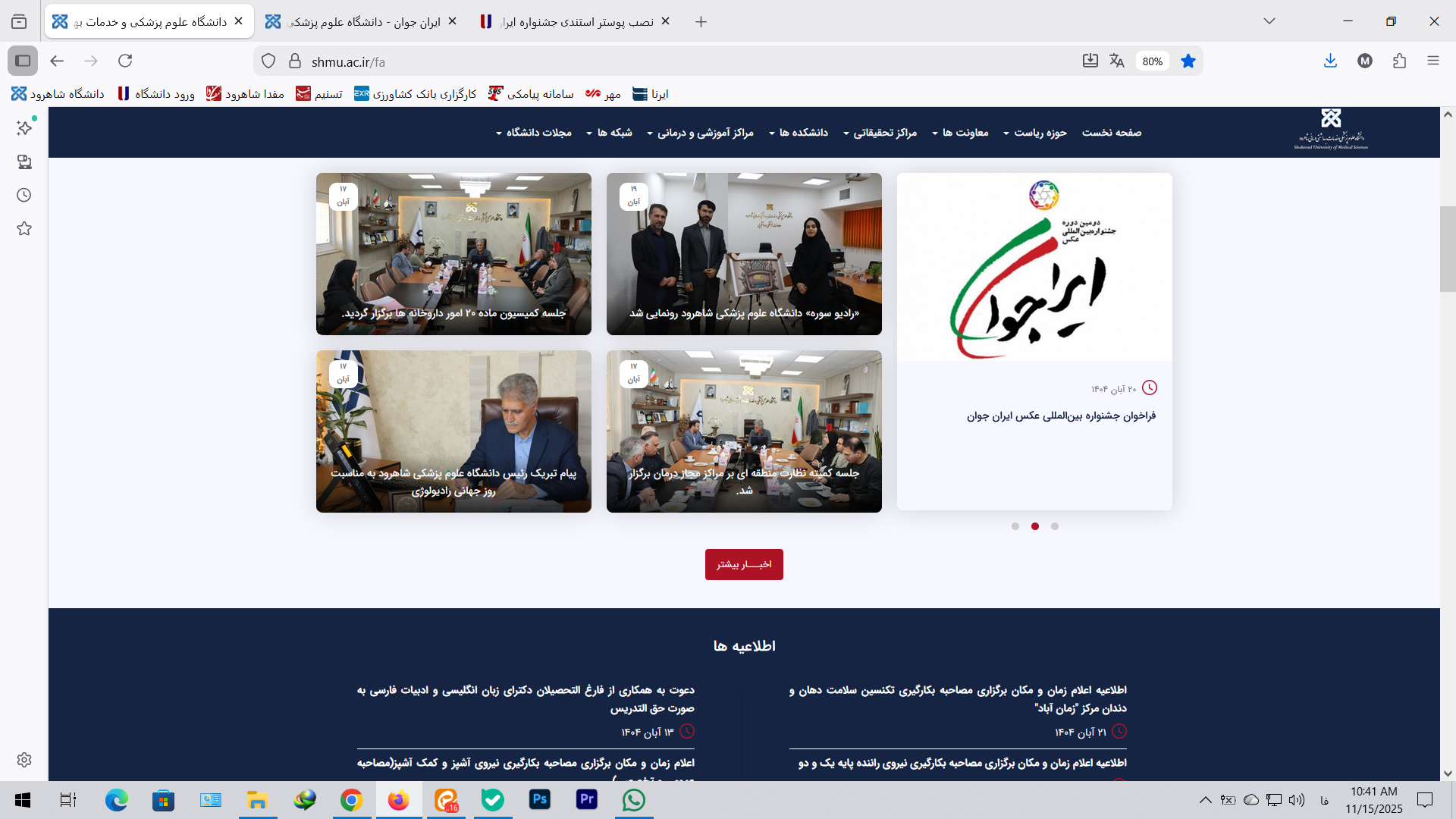The width and height of the screenshot is (1456, 819).
Task: Select the first news carousel dot
Action: [x=1015, y=526]
